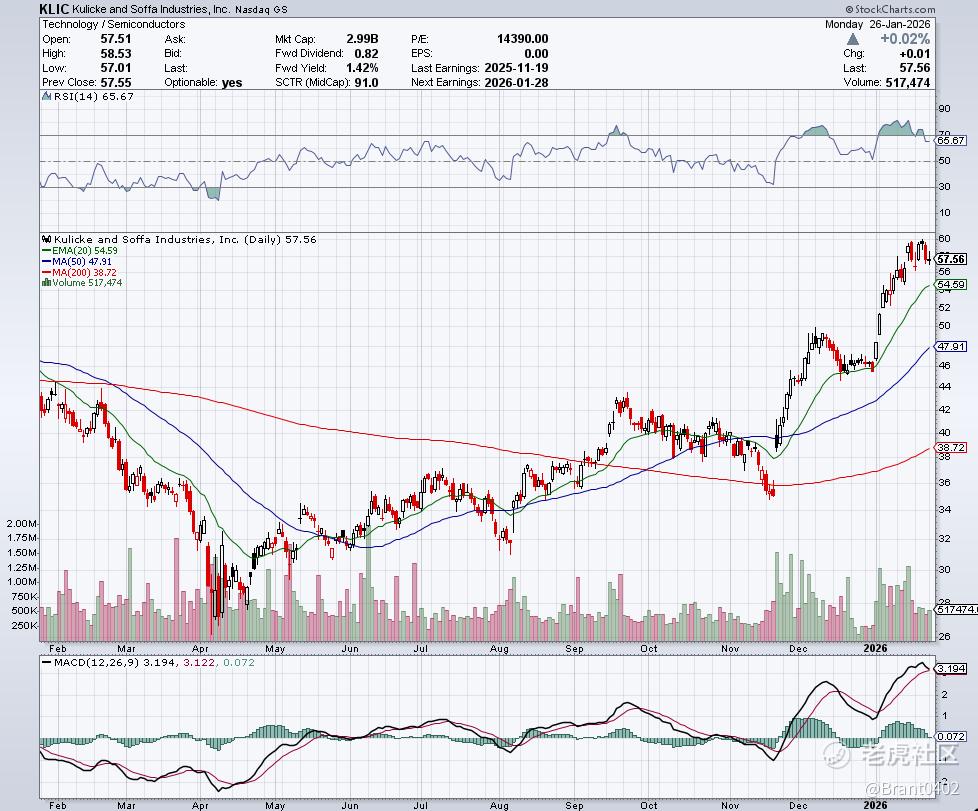Click the 0.072 MACD histogram axis tag
This screenshot has height=811, width=978.
[951, 736]
